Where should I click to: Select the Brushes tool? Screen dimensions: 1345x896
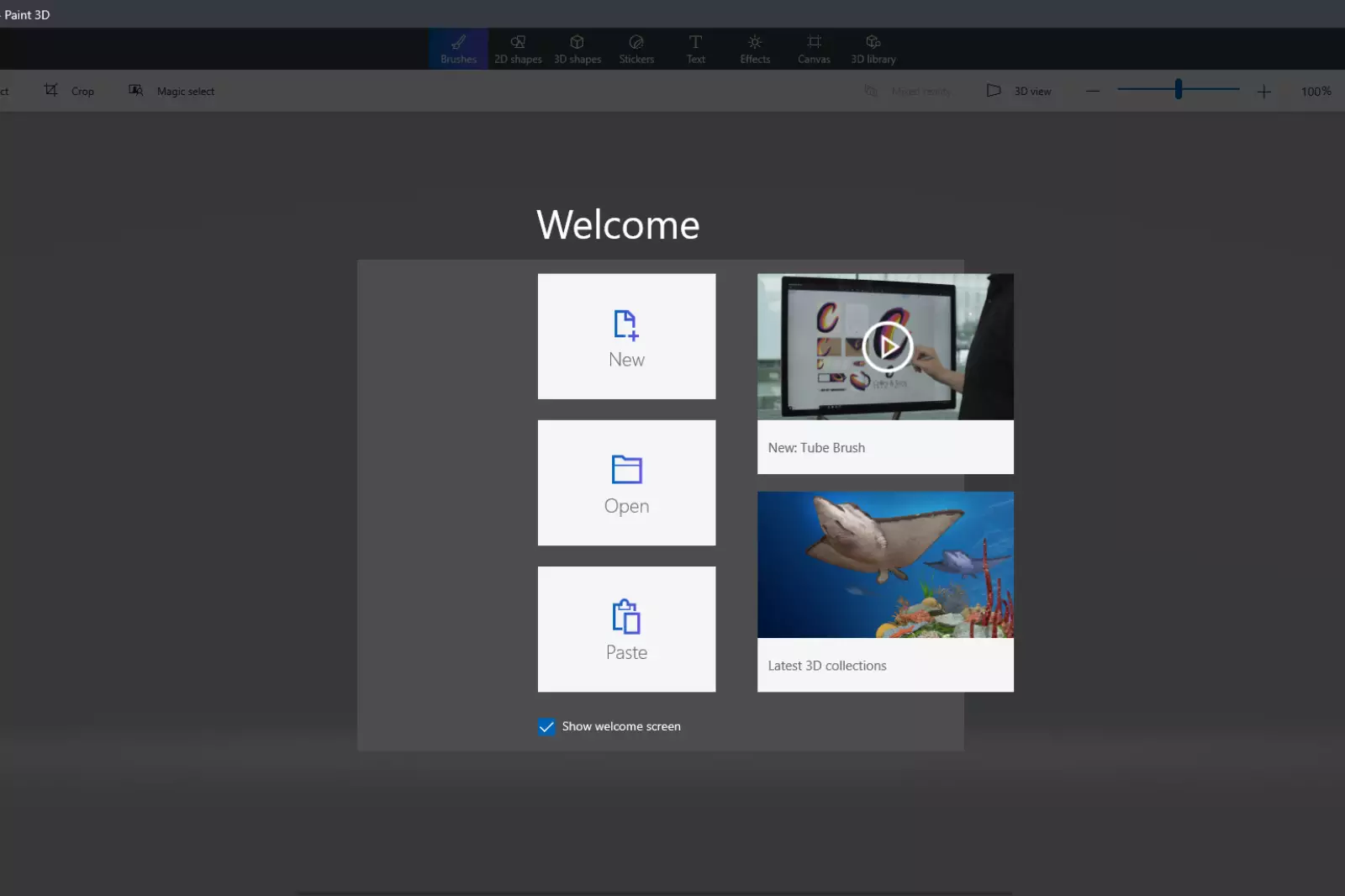[x=458, y=49]
